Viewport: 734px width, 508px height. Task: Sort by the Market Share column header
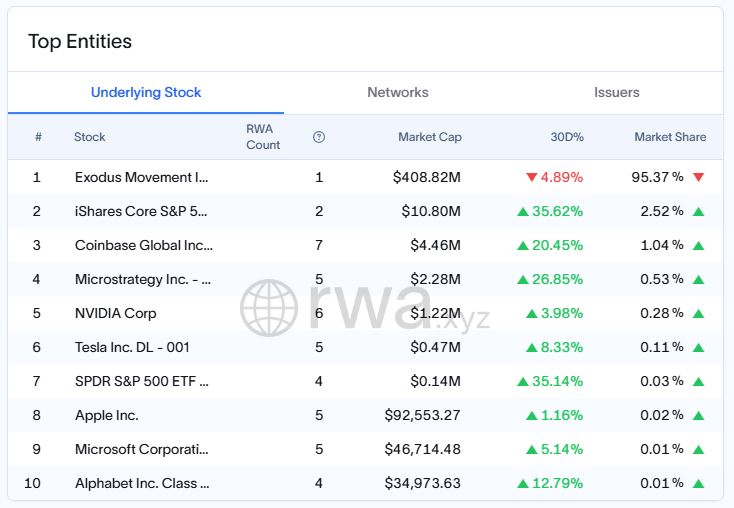[670, 137]
